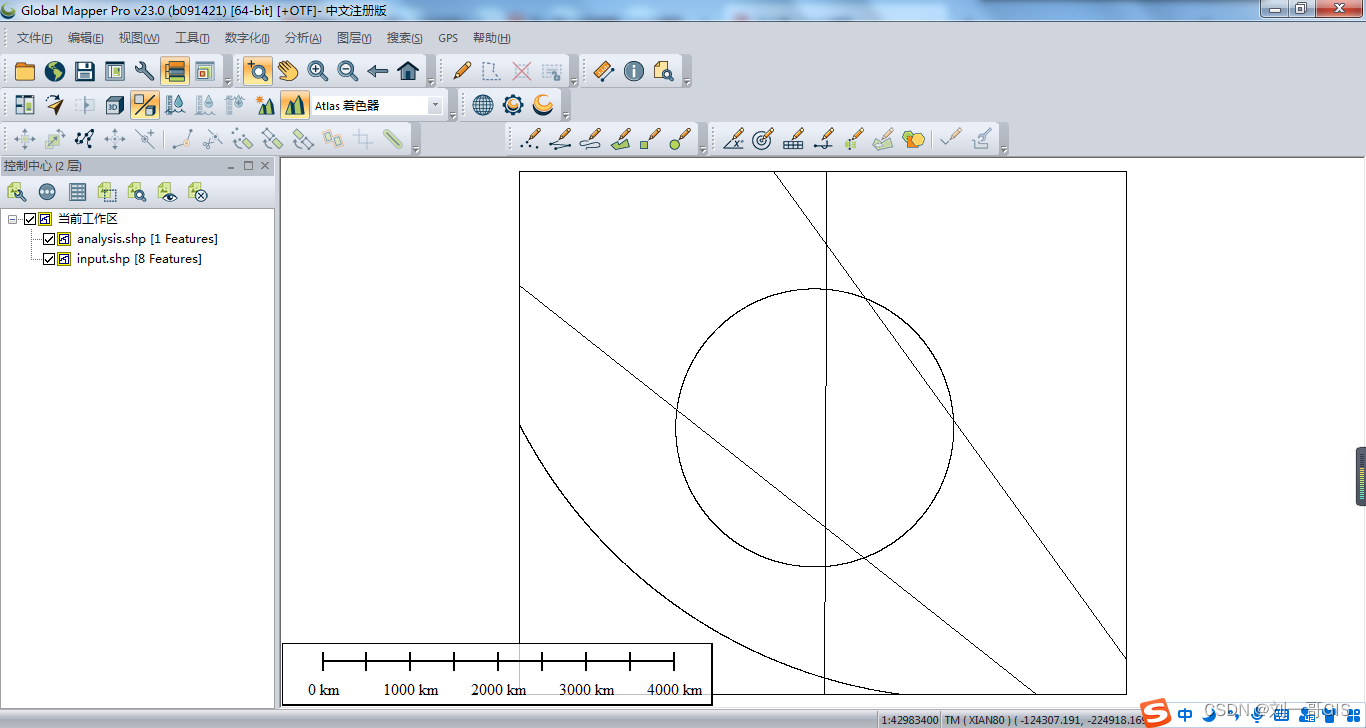Open GPS menu

tap(448, 38)
